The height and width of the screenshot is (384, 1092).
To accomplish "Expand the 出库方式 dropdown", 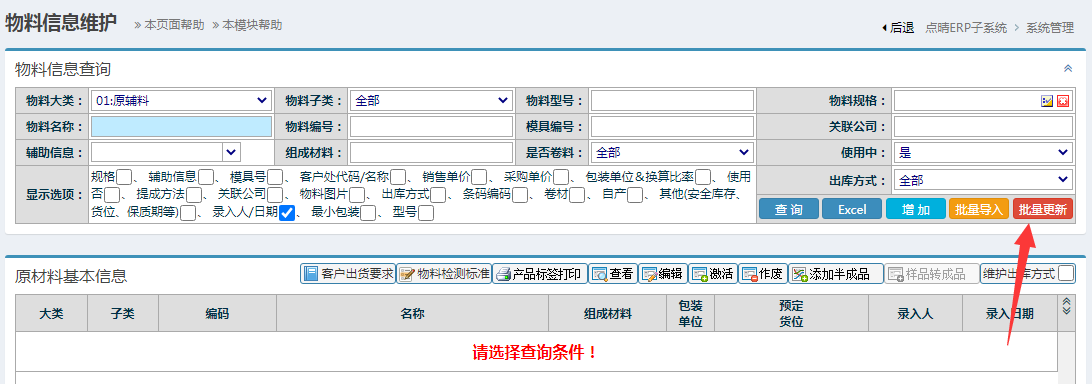I will [x=983, y=181].
